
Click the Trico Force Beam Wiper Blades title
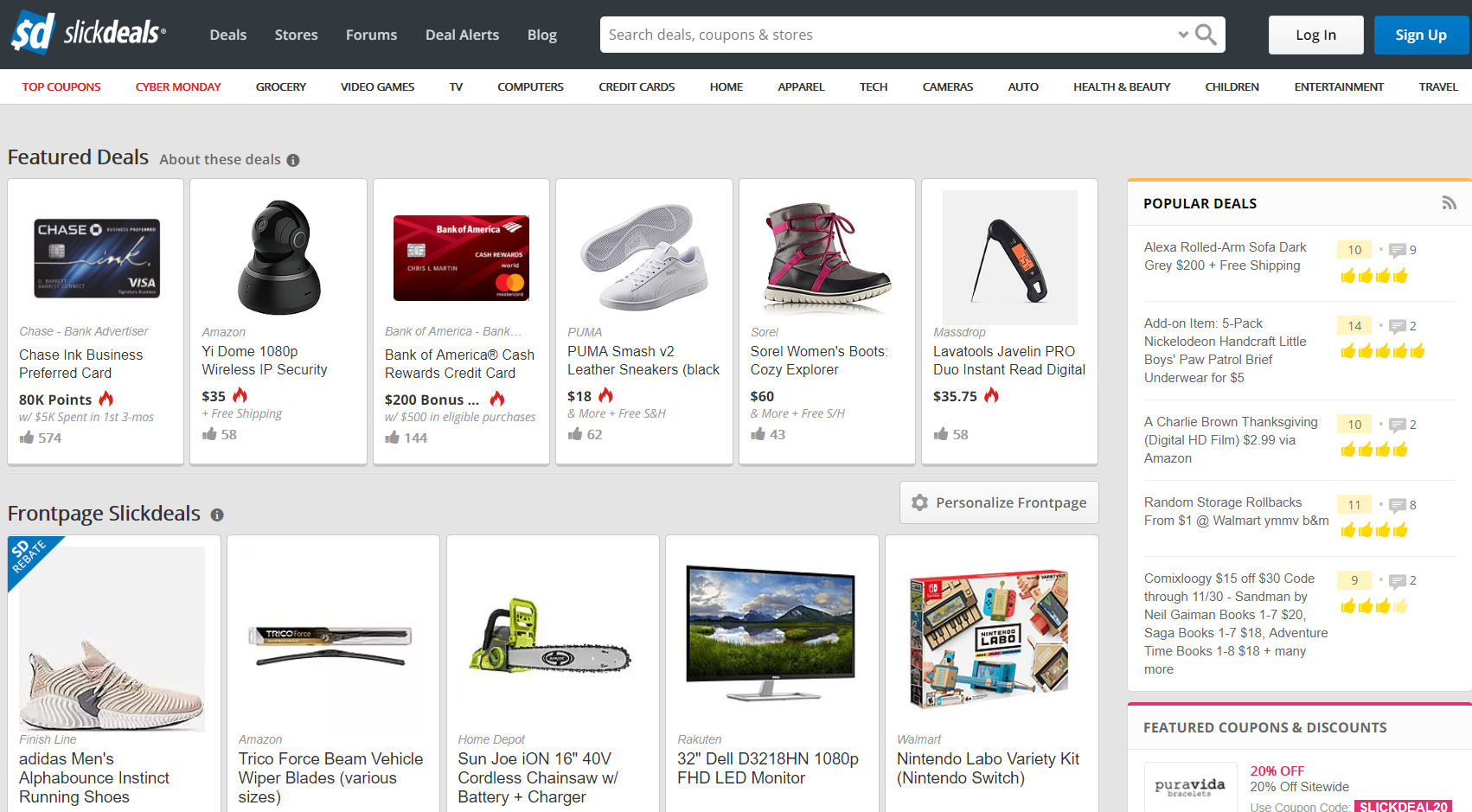[x=330, y=777]
